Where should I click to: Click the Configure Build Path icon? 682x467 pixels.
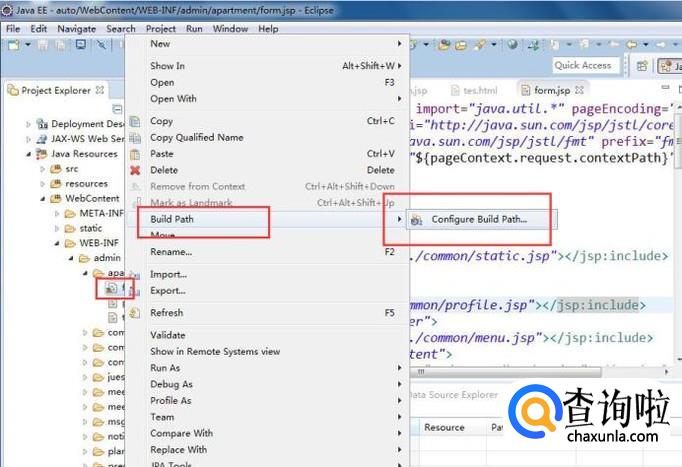point(416,220)
